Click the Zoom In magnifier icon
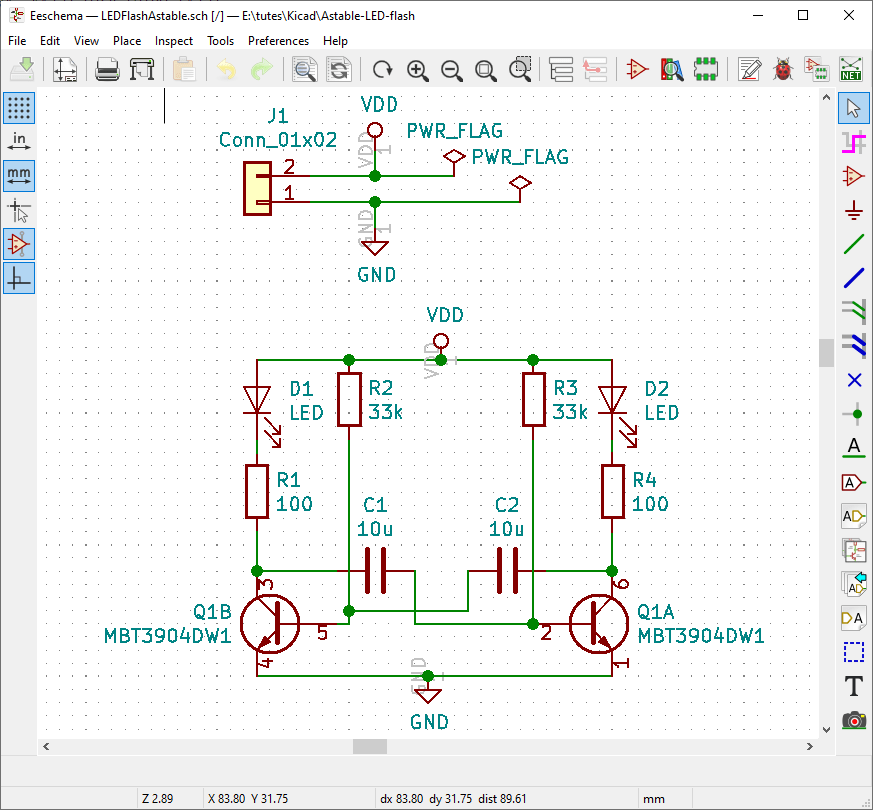This screenshot has height=810, width=873. pyautogui.click(x=418, y=70)
